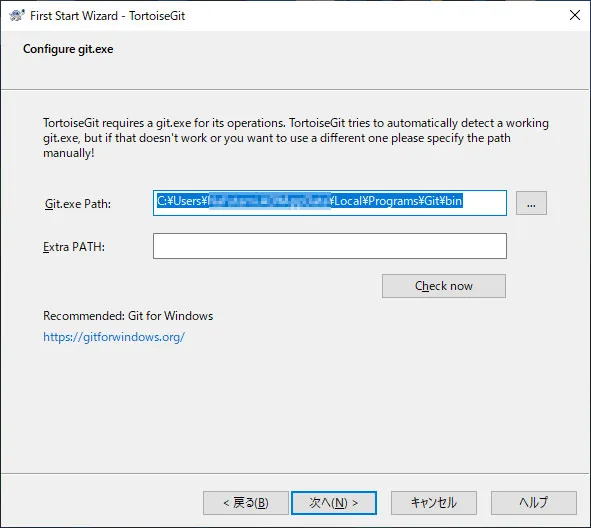The image size is (591, 528).
Task: Click the Check now button
Action: tap(444, 286)
